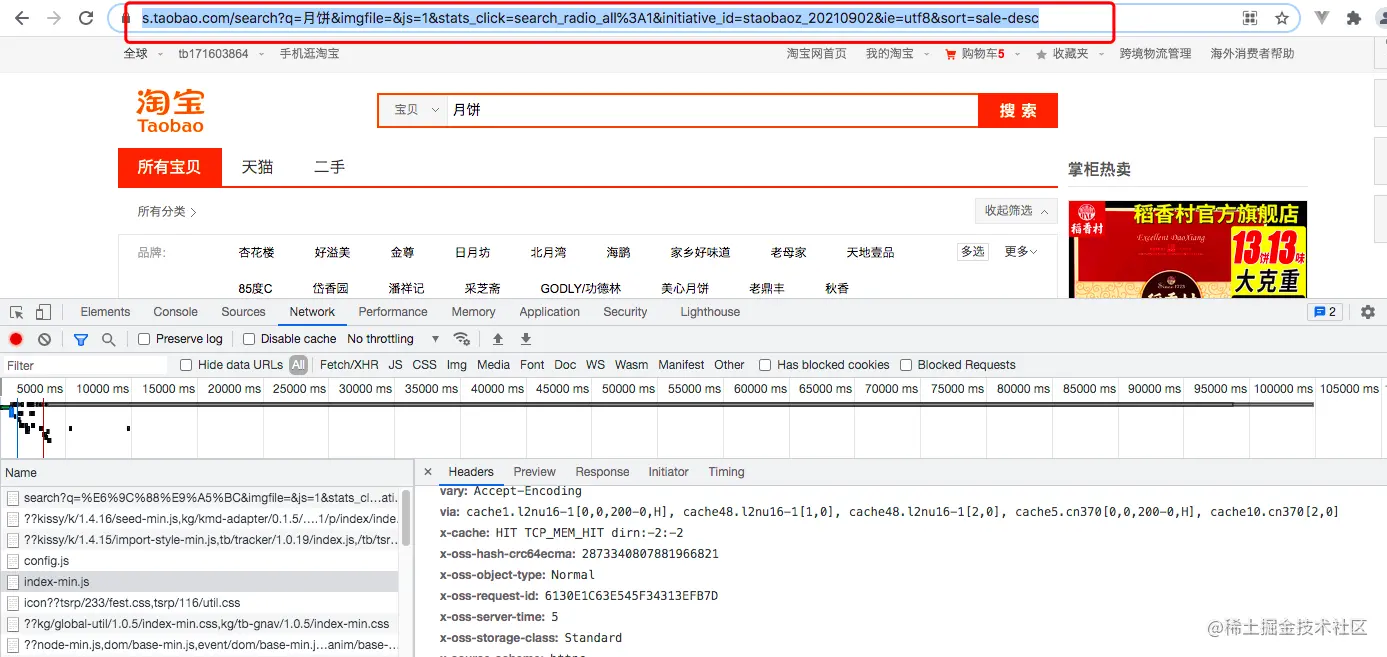This screenshot has width=1387, height=657.
Task: Click the 多选 multi-select button
Action: click(x=973, y=252)
